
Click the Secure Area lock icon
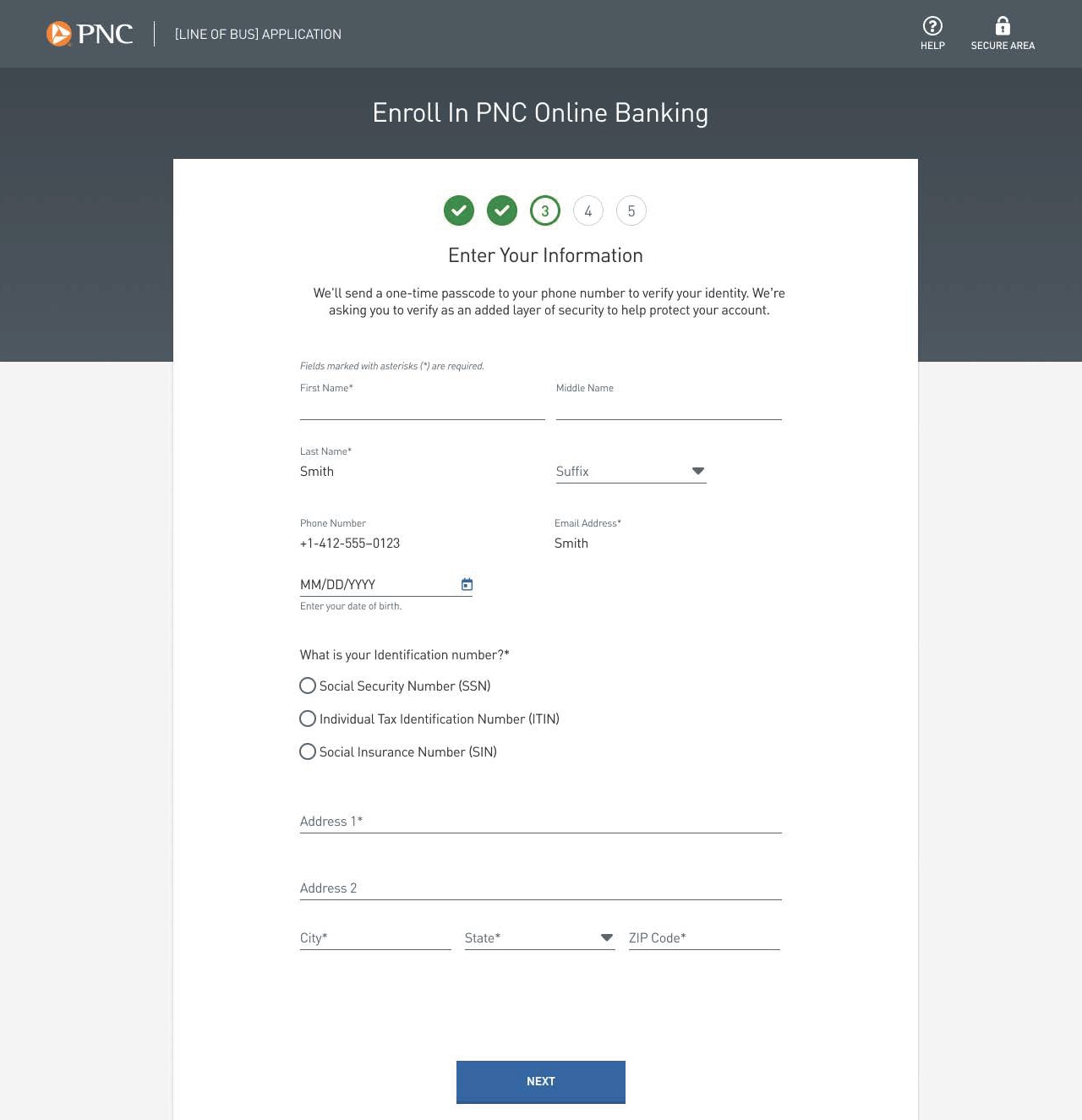(1003, 26)
